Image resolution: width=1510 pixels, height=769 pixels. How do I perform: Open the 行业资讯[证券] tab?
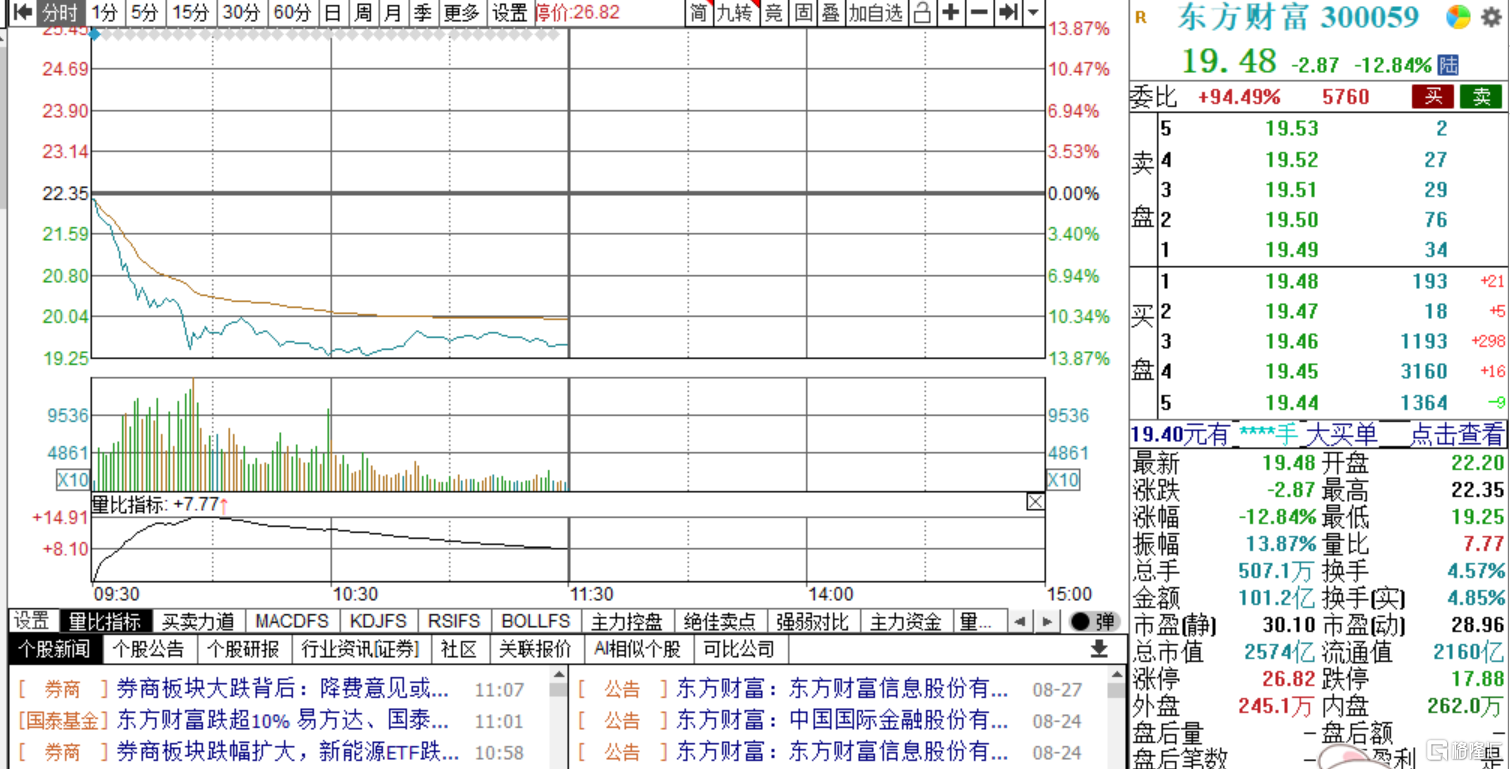click(x=361, y=649)
